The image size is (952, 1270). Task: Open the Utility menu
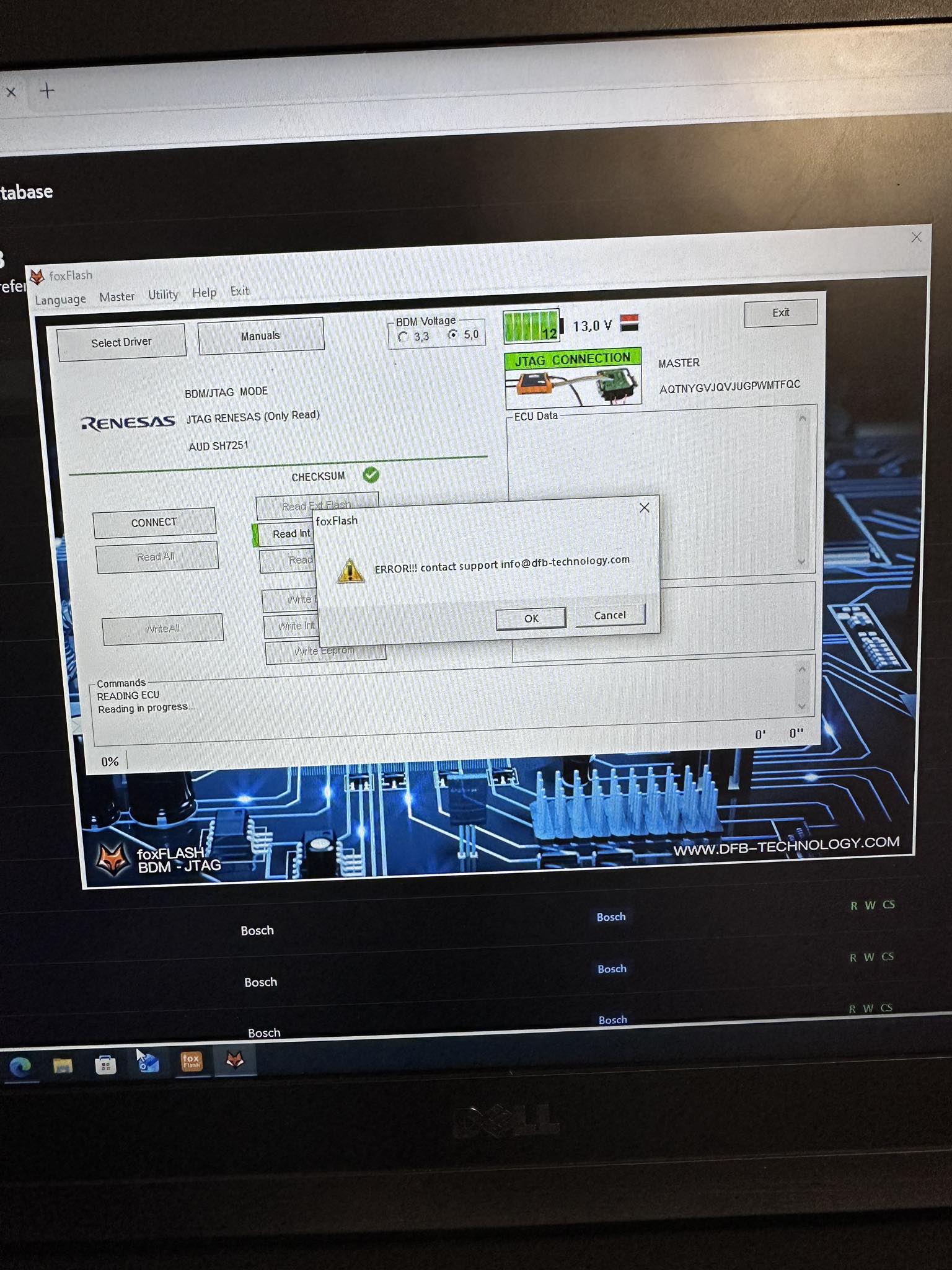click(x=163, y=295)
